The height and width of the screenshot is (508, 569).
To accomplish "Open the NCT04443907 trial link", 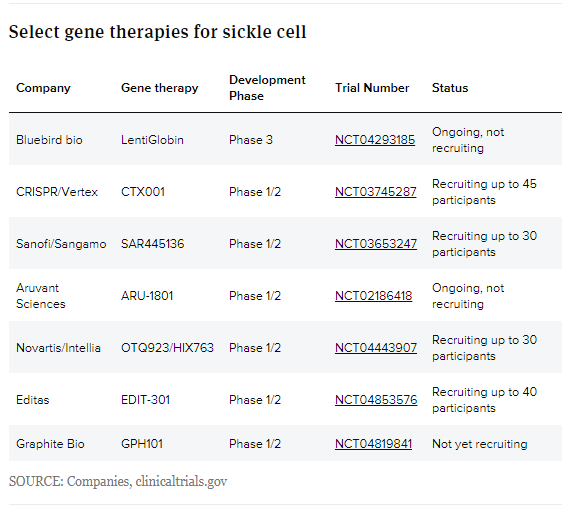I will coord(376,348).
